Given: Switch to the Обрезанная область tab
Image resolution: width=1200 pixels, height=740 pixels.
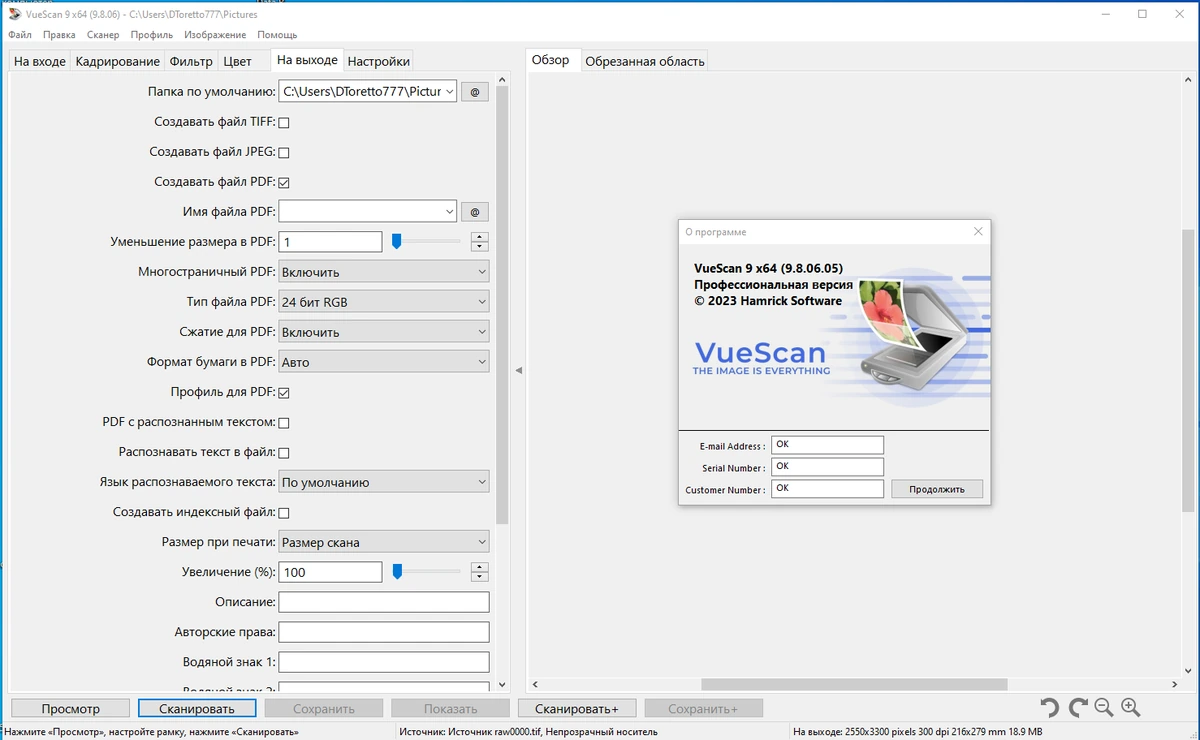Looking at the screenshot, I should [645, 61].
